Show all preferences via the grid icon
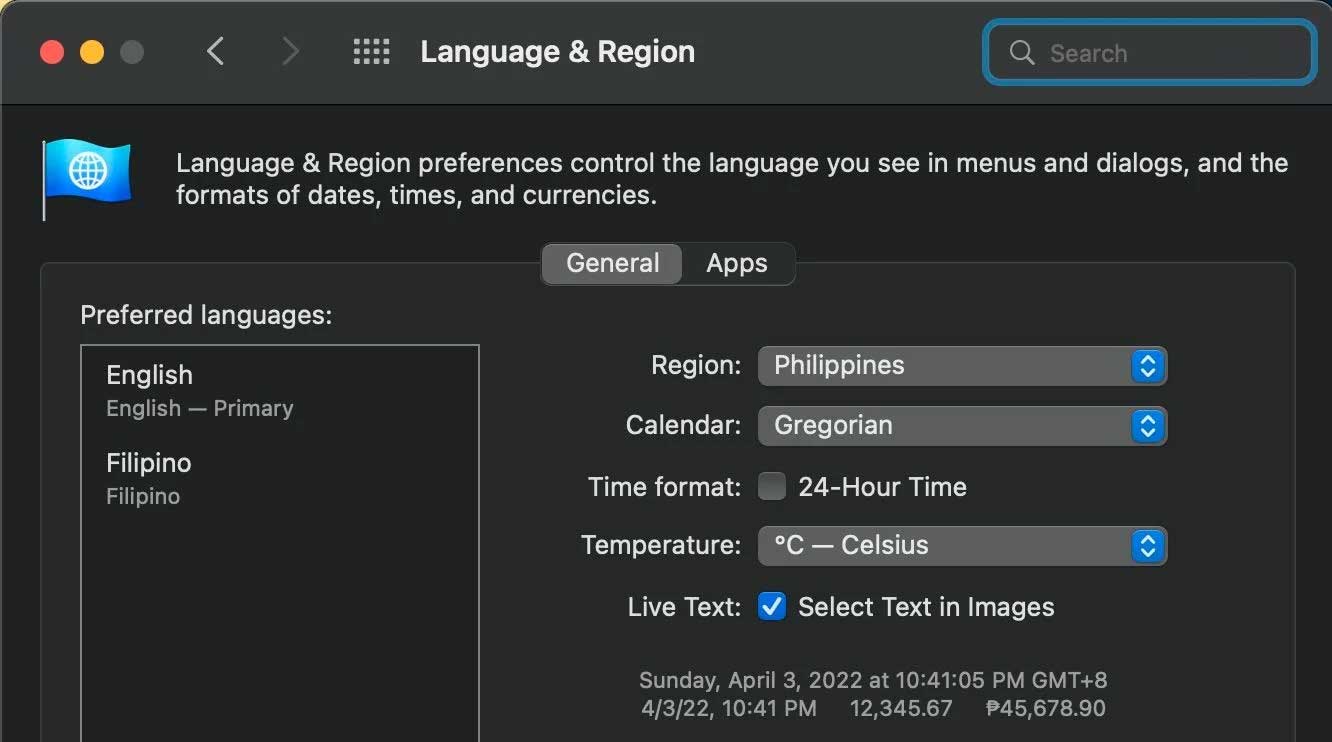 371,52
